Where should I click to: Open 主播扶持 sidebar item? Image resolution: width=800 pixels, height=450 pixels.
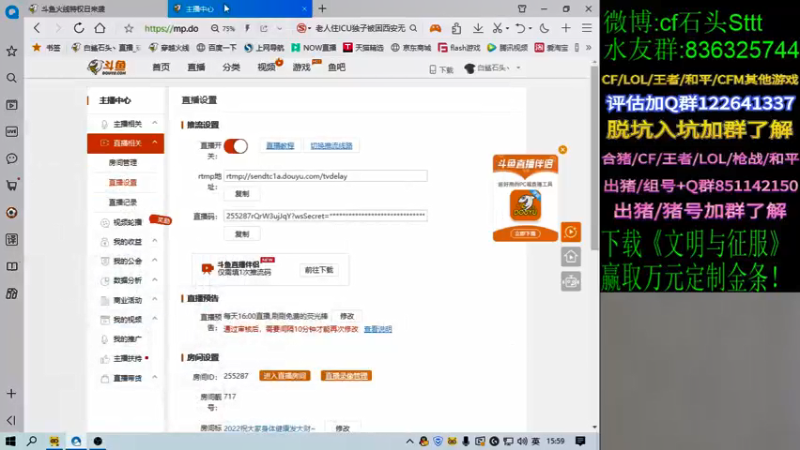point(128,359)
